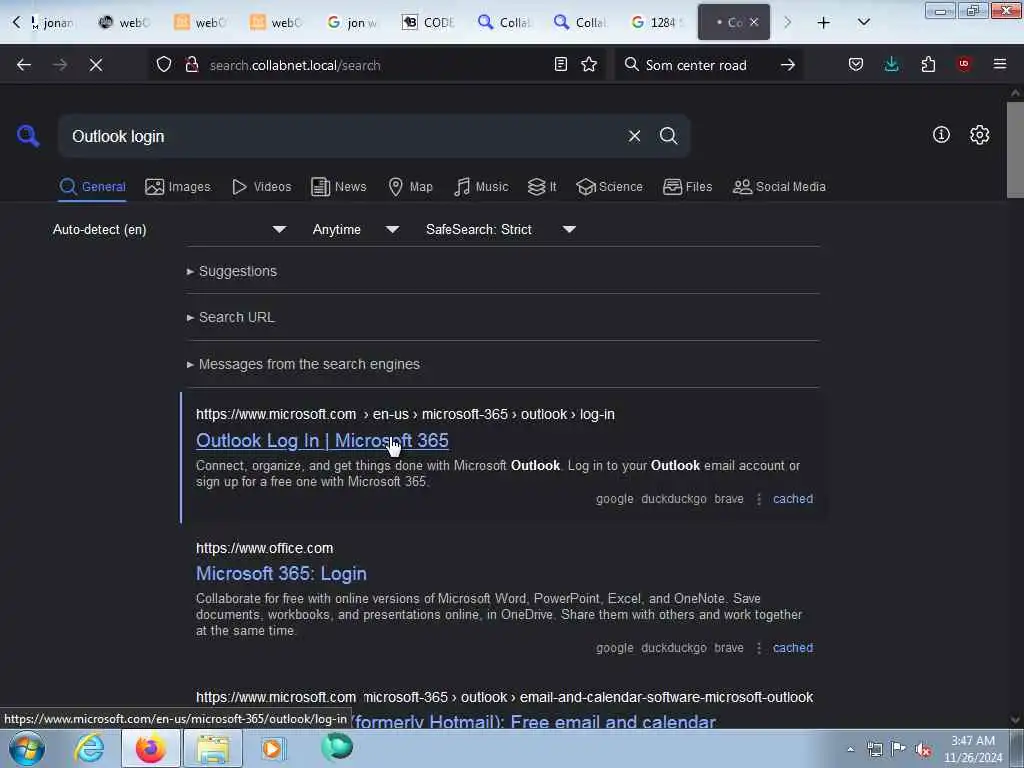Click the https://www.office.com URL
Image resolution: width=1024 pixels, height=768 pixels.
[264, 549]
